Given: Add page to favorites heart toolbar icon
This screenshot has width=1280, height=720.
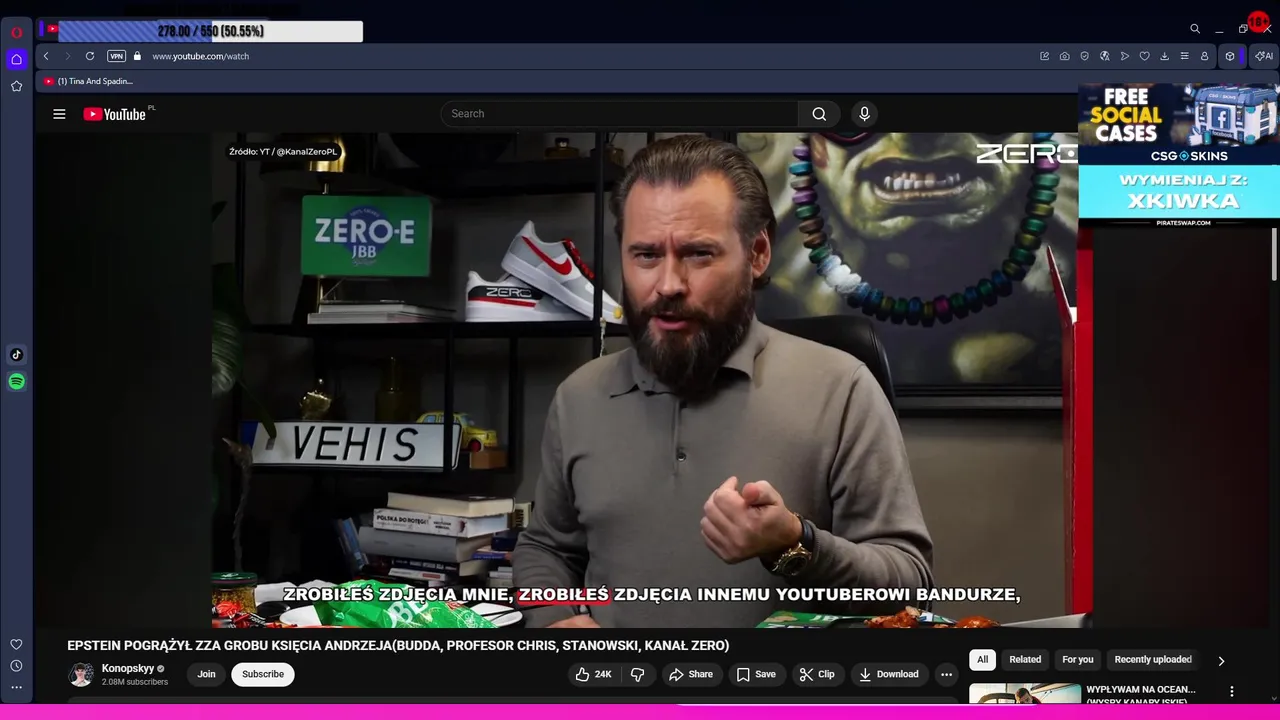Looking at the screenshot, I should 1144,56.
